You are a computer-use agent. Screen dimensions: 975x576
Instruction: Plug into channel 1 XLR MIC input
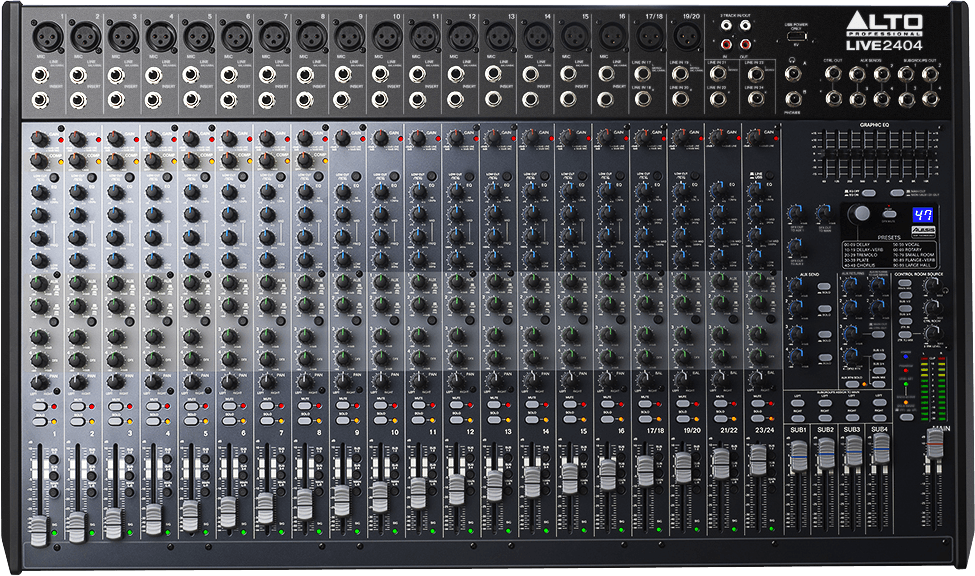47,36
